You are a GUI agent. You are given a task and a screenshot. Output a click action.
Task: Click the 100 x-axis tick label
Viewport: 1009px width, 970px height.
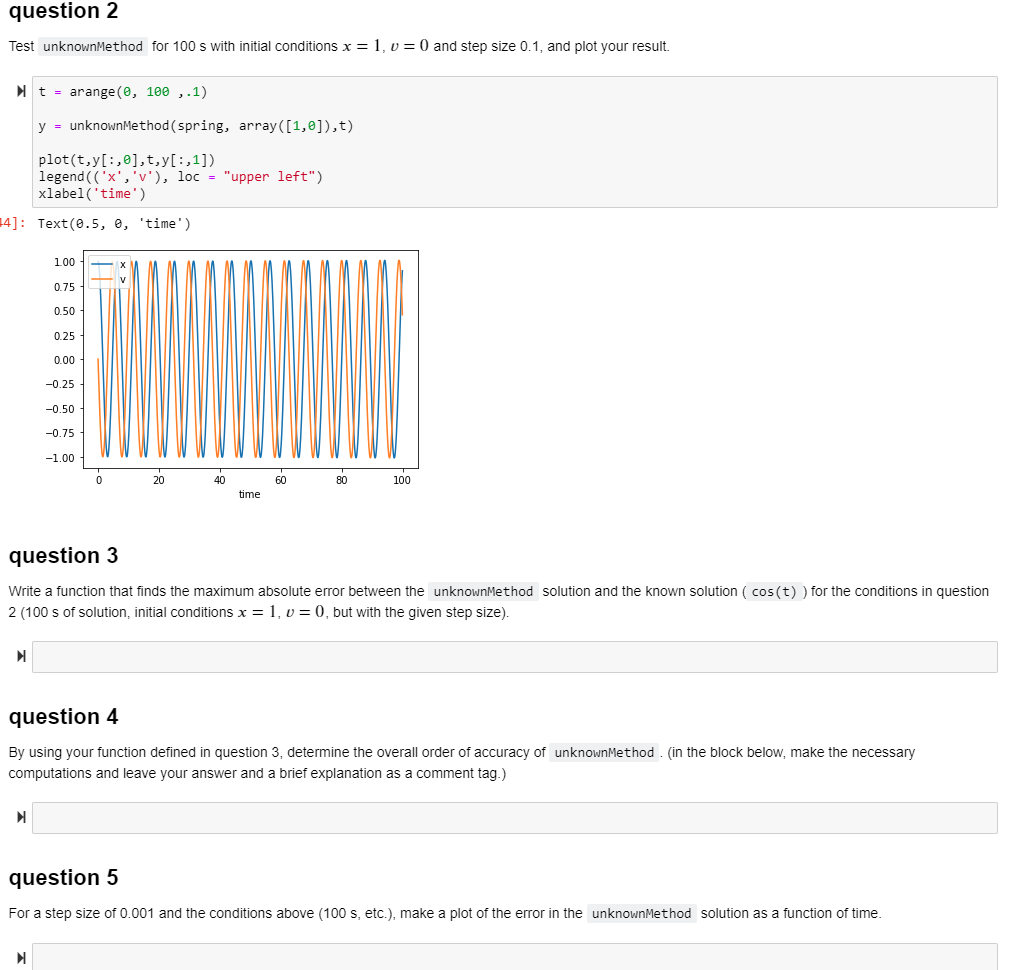coord(402,480)
